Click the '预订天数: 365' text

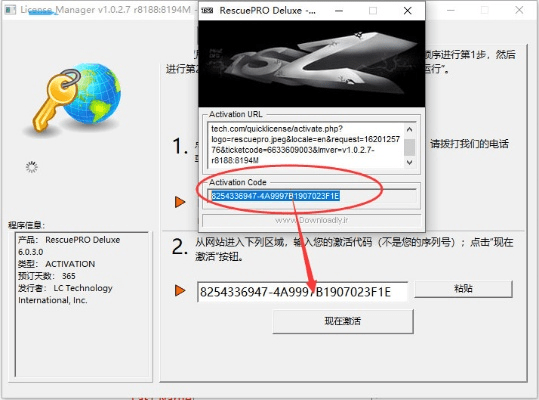[x=47, y=276]
